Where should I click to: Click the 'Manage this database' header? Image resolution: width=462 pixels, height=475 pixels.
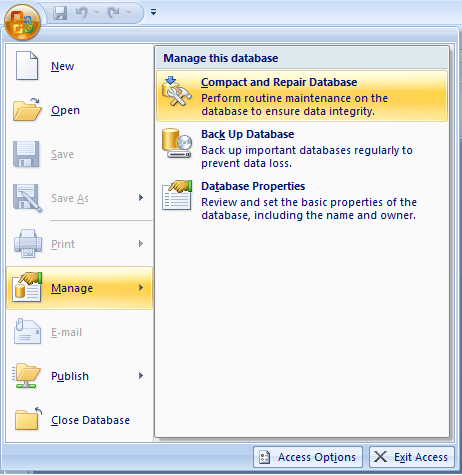[302, 58]
